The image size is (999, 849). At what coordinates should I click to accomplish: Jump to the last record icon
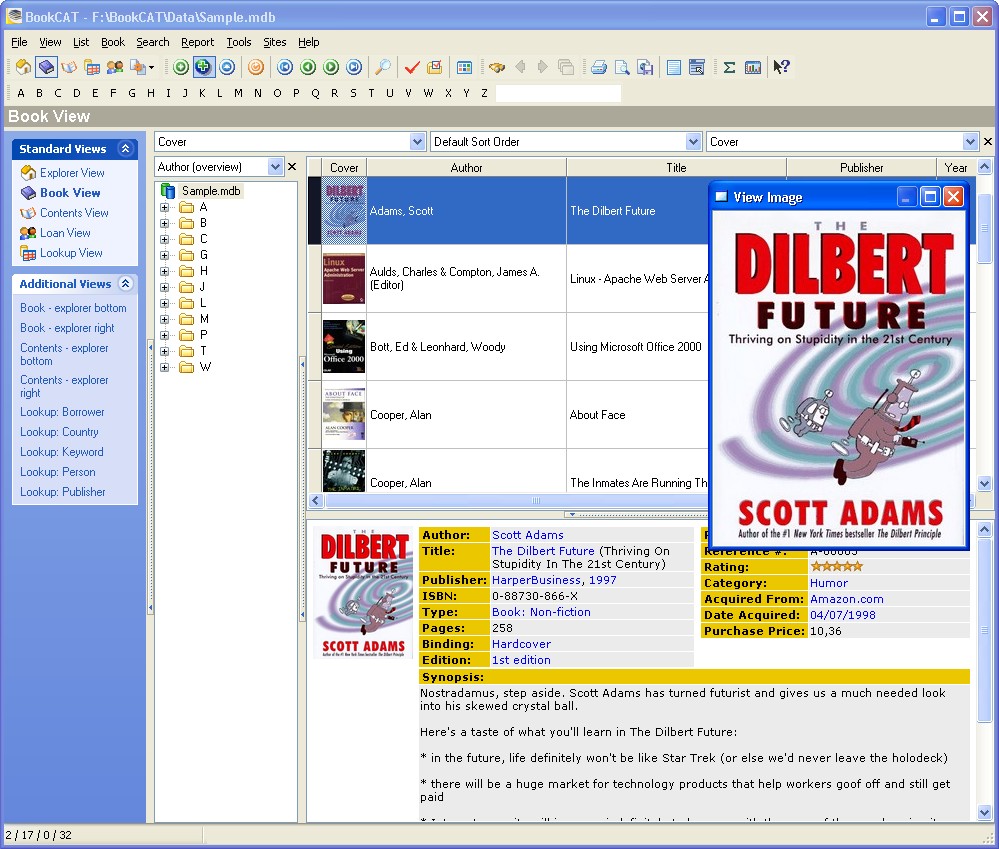coord(354,67)
